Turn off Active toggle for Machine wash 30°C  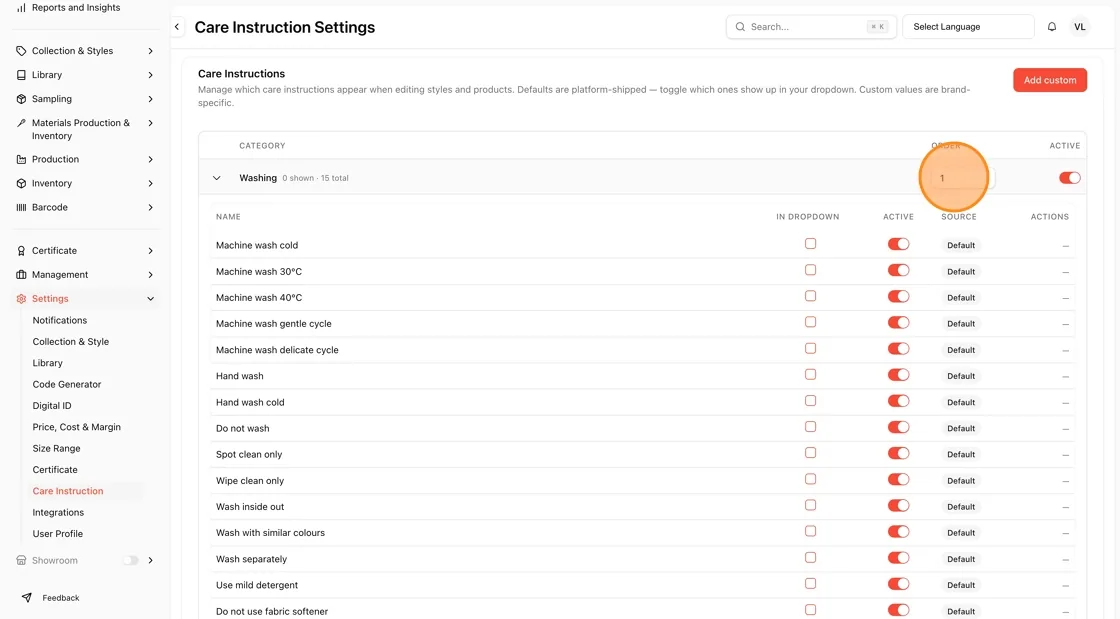pos(899,271)
